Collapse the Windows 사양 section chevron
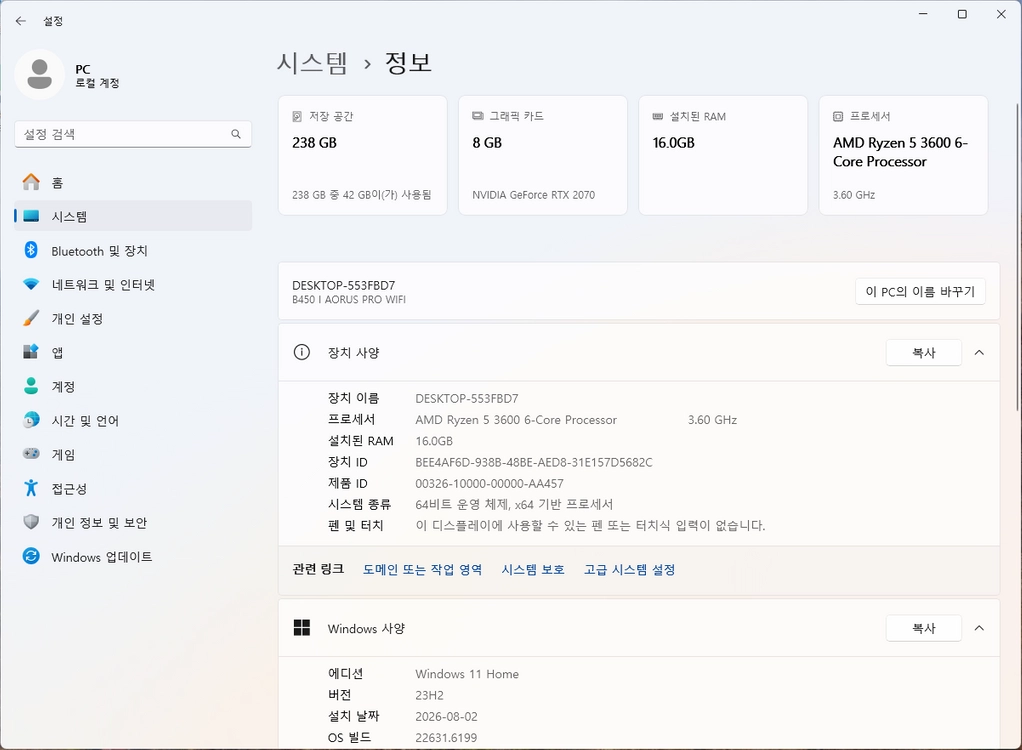This screenshot has width=1022, height=750. (x=979, y=628)
